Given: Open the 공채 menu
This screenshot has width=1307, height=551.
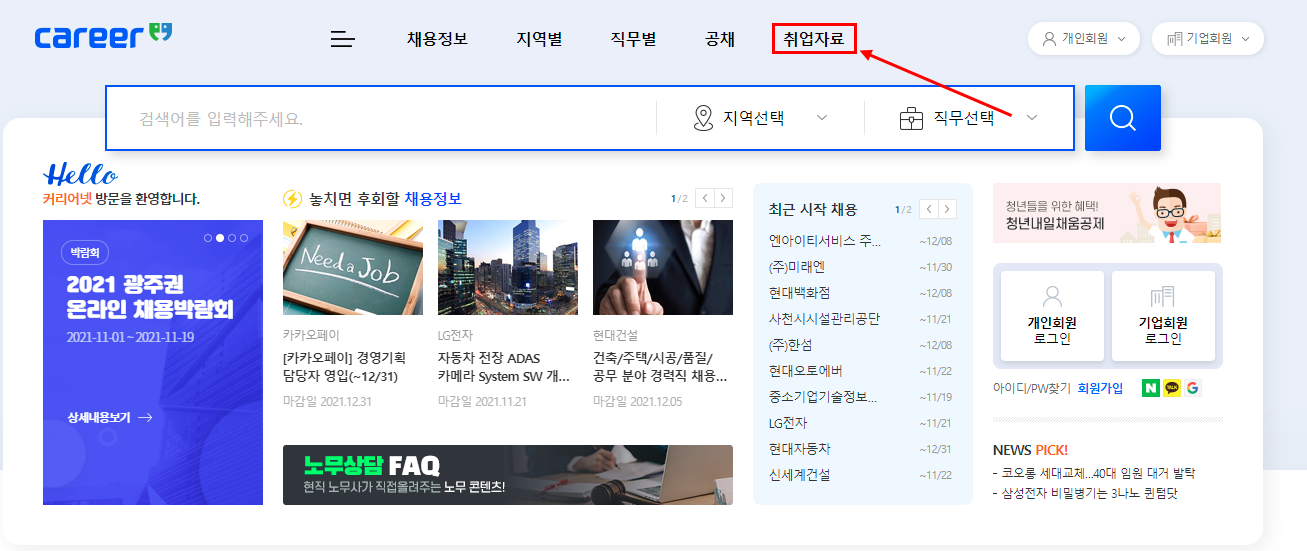Looking at the screenshot, I should (x=720, y=39).
